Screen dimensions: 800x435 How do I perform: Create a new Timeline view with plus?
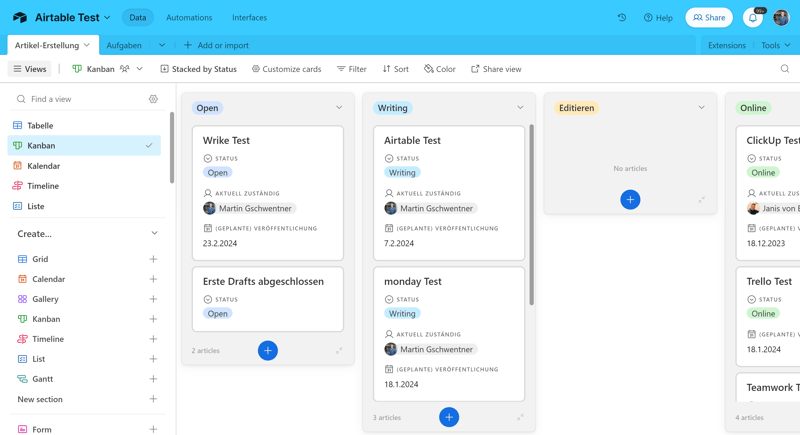tap(153, 339)
